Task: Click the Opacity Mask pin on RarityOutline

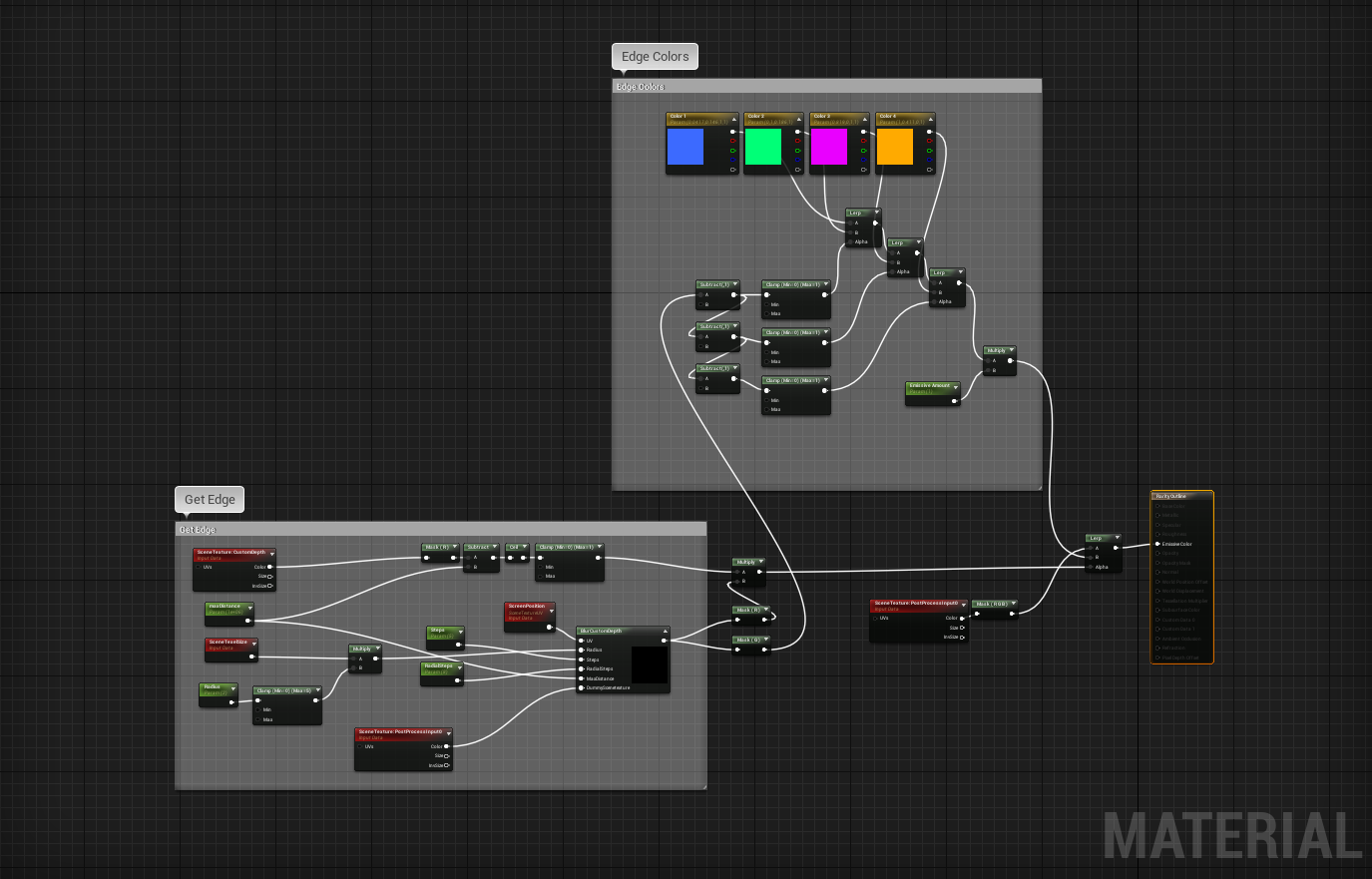Action: (x=1157, y=563)
